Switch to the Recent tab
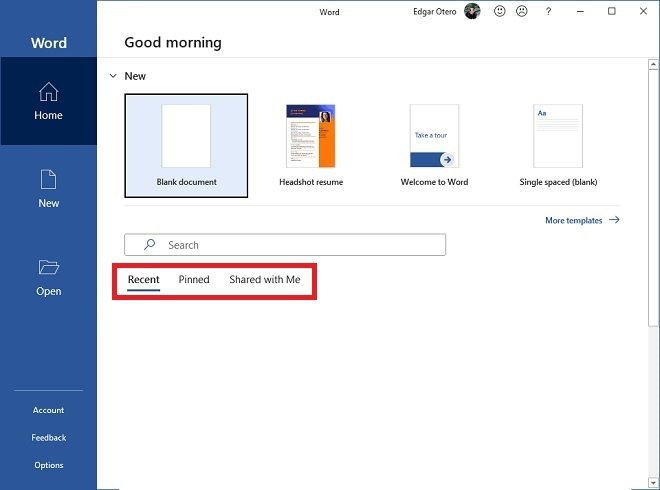The height and width of the screenshot is (490, 660). click(144, 280)
